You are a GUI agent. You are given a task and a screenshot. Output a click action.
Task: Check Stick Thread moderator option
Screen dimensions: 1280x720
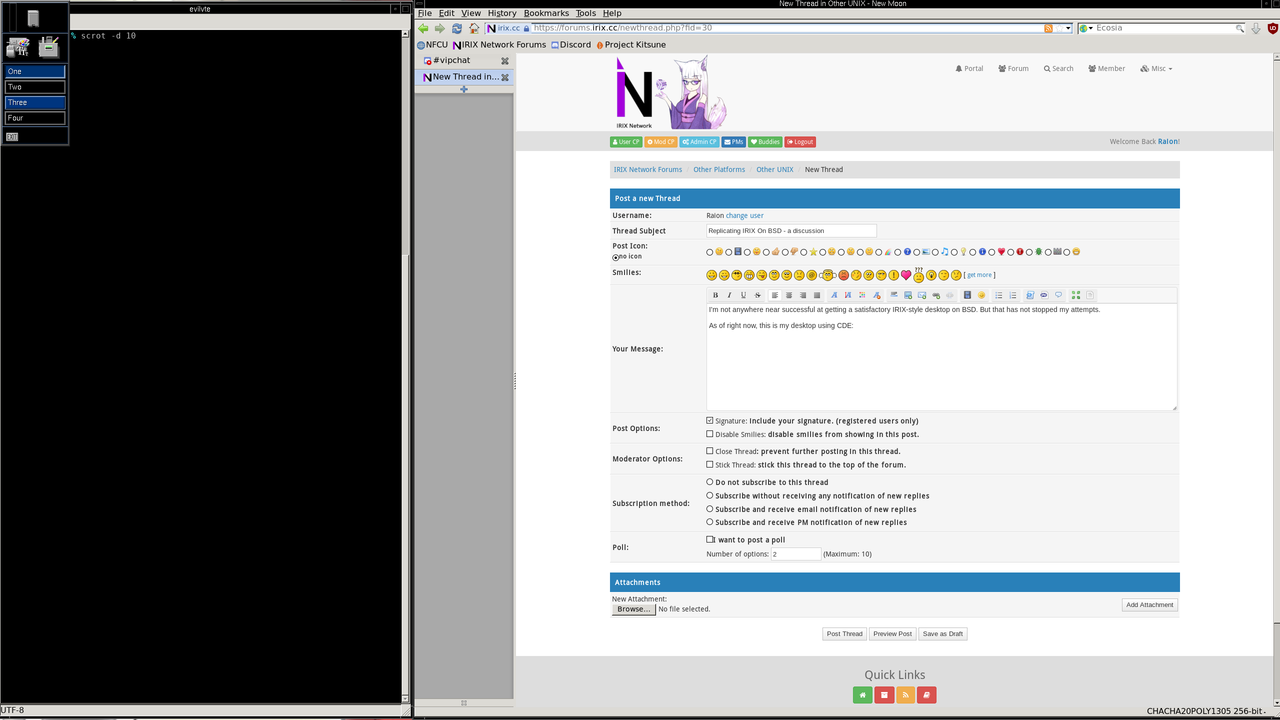pyautogui.click(x=710, y=464)
